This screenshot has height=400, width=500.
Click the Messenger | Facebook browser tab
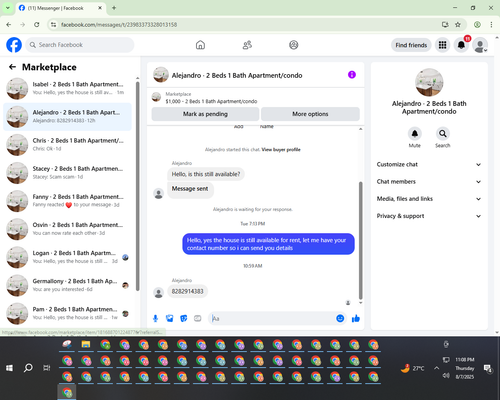[x=60, y=8]
